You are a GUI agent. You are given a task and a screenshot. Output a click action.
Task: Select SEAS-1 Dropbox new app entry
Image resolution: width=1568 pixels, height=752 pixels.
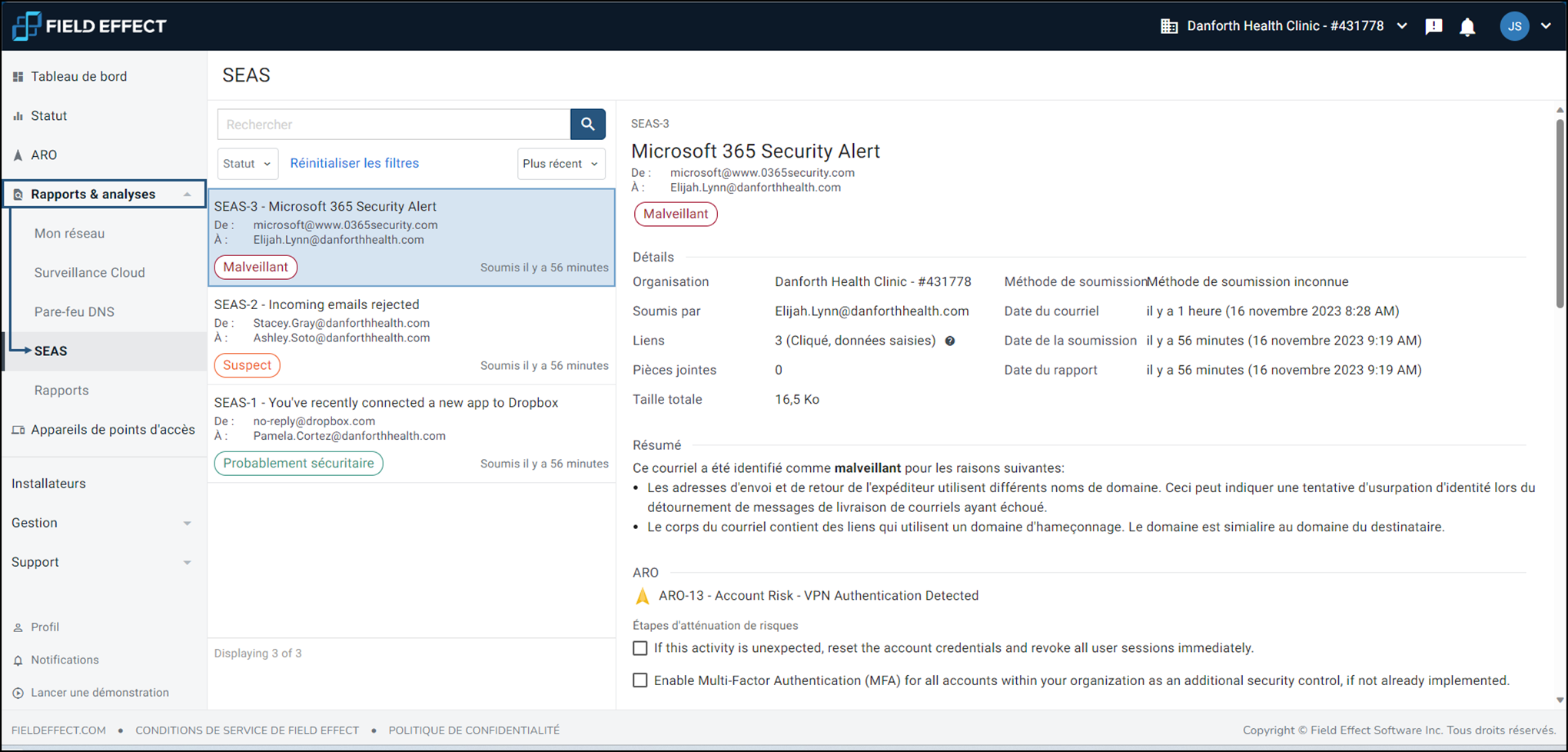pos(411,434)
